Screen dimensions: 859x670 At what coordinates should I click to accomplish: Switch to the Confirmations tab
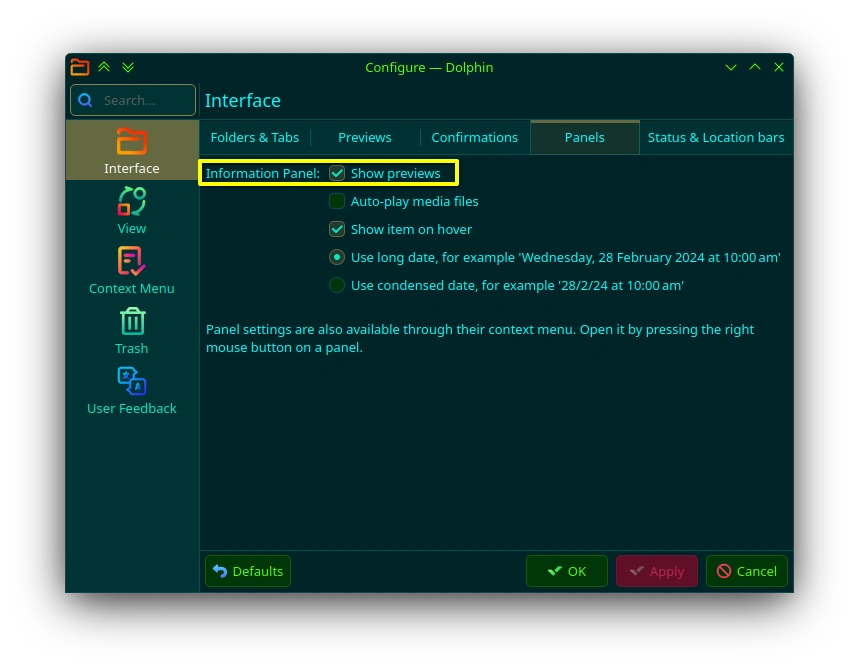(x=474, y=138)
